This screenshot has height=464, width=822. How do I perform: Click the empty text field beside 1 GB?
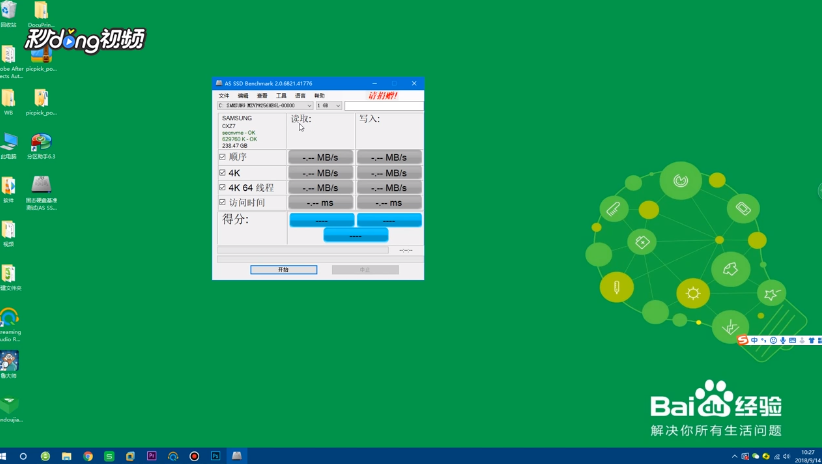pos(384,105)
